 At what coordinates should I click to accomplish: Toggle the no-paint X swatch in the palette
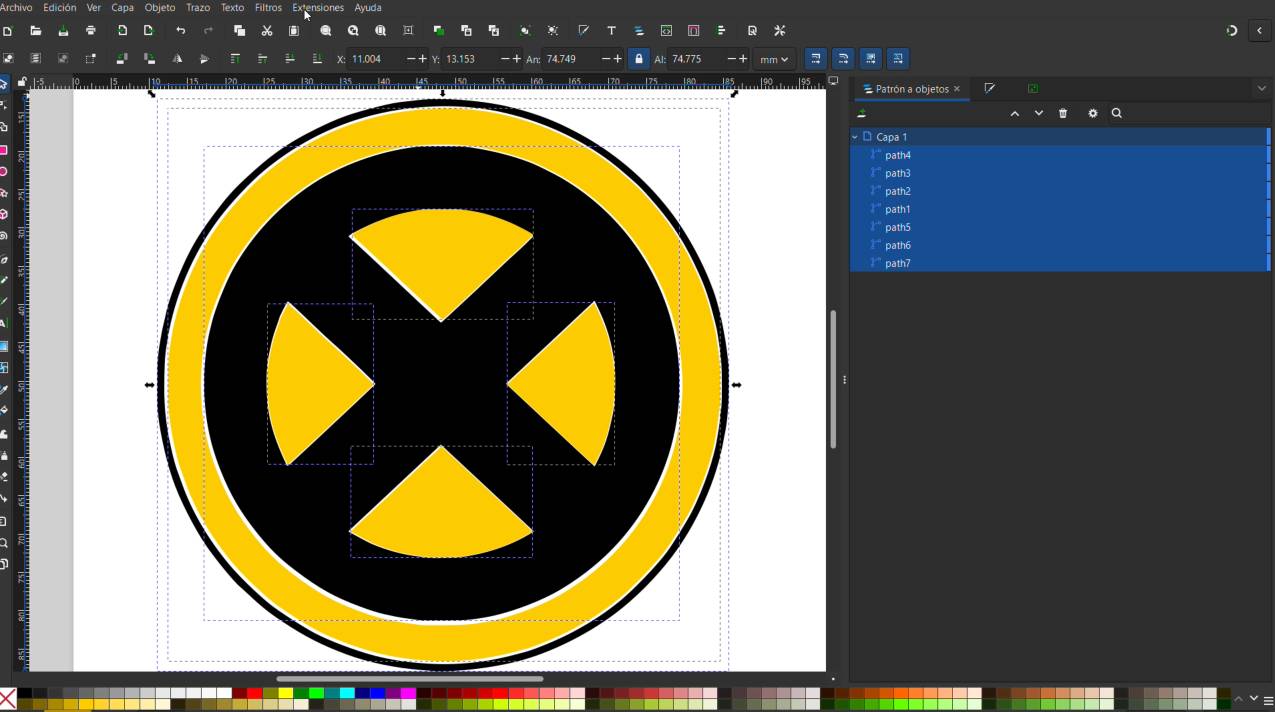click(7, 698)
